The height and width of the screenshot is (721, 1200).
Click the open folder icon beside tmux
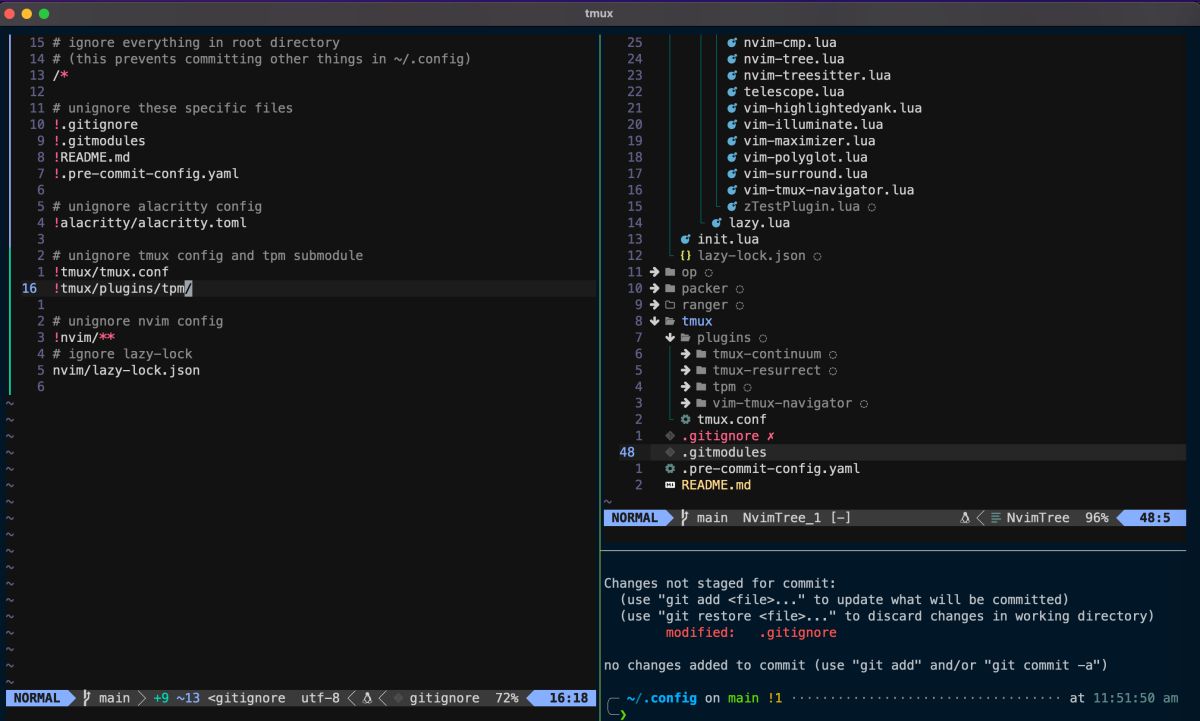coord(670,321)
